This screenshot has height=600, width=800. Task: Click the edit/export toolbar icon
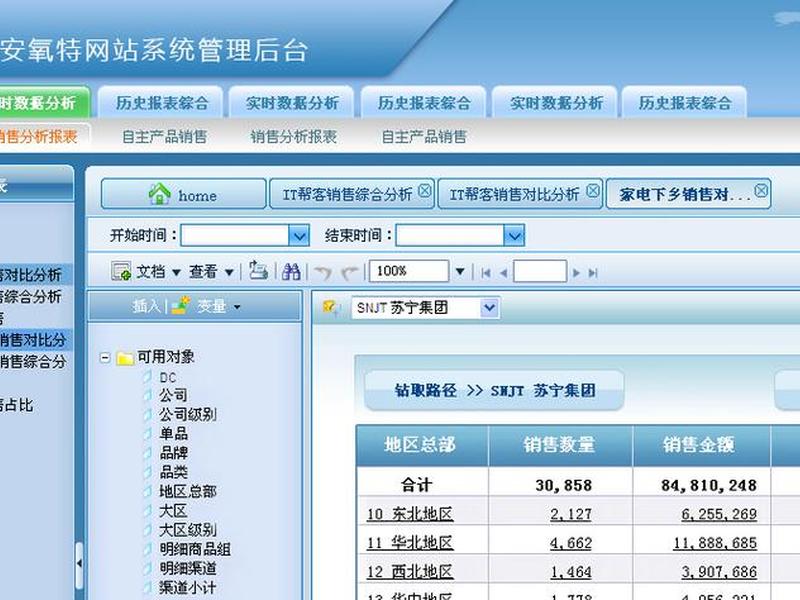(258, 270)
